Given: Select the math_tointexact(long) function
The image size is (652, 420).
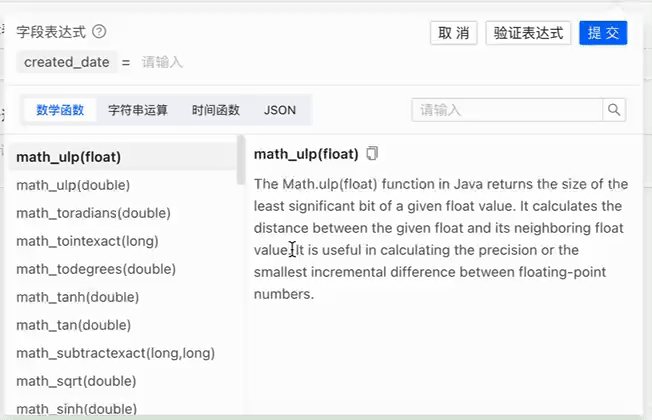Looking at the screenshot, I should tap(87, 241).
